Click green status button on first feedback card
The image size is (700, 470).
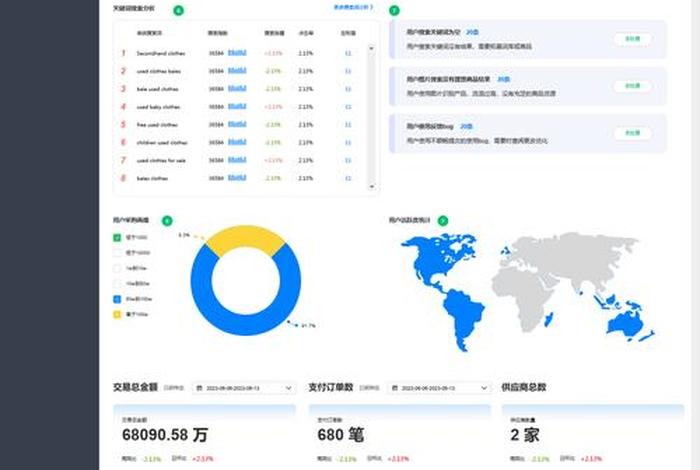(x=633, y=39)
